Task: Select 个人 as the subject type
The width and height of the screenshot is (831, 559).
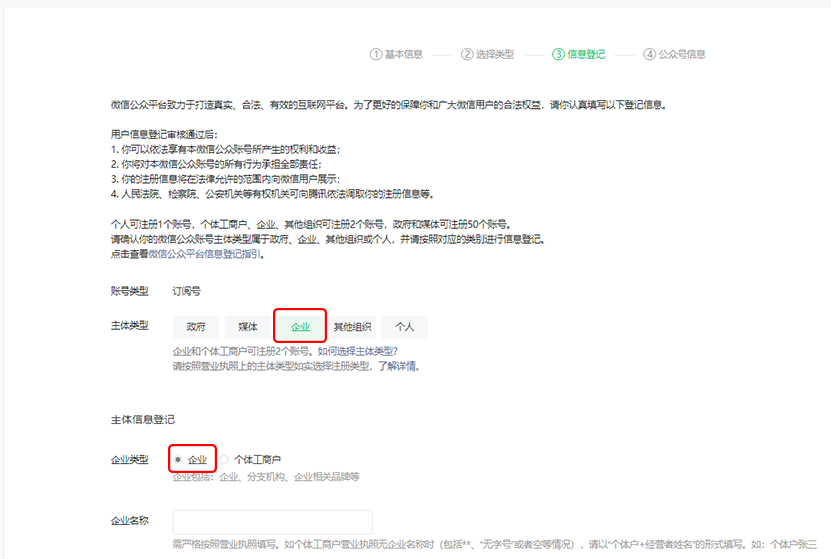Action: click(x=404, y=327)
